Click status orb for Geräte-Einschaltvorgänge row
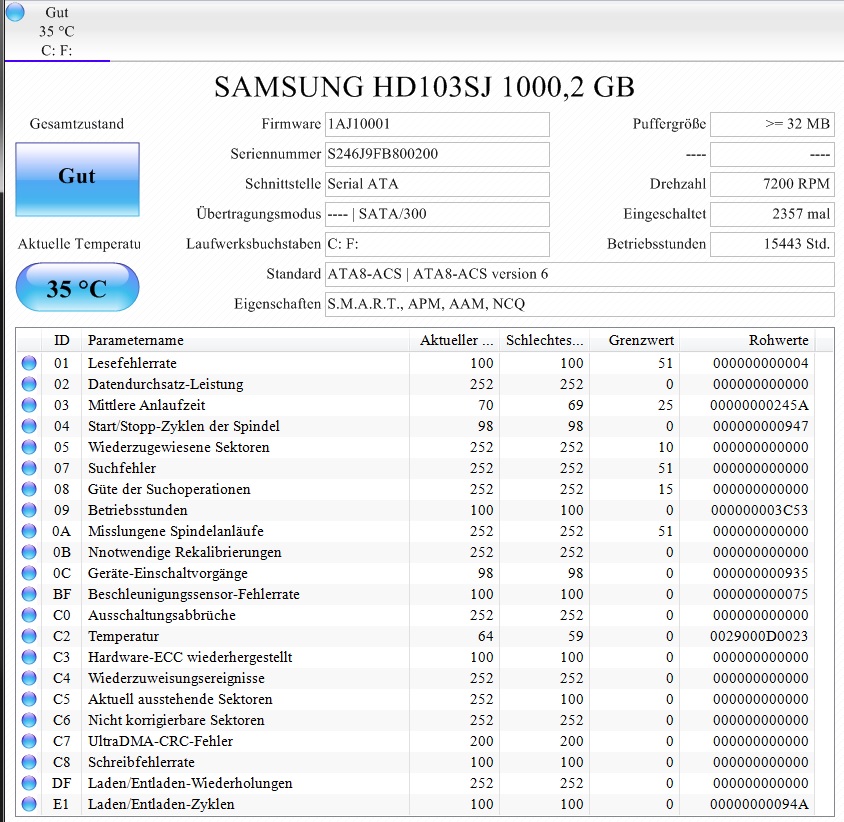Viewport: 844px width, 822px height. 29,573
